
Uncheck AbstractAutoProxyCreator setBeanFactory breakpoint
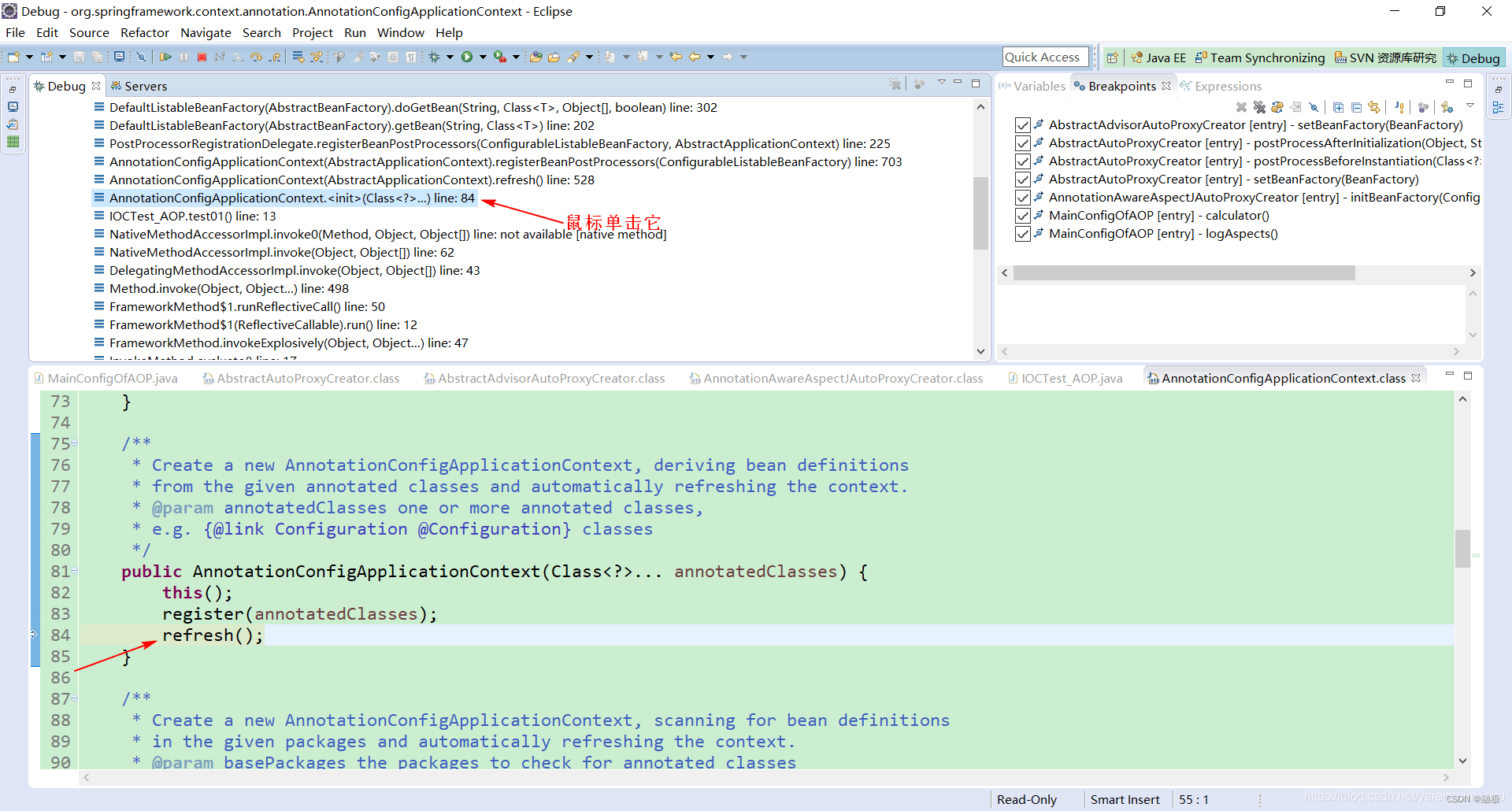tap(1022, 180)
